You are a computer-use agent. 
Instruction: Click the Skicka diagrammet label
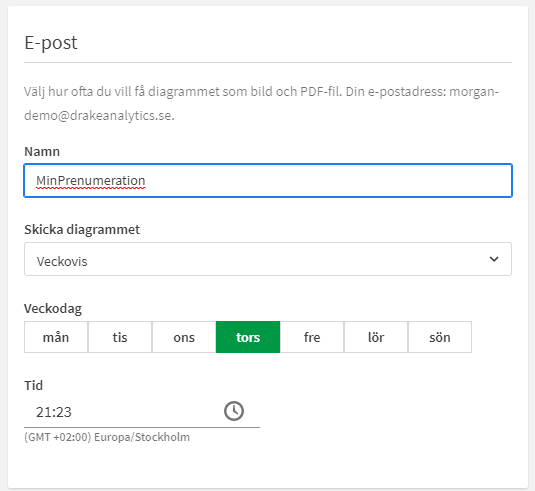[82, 229]
